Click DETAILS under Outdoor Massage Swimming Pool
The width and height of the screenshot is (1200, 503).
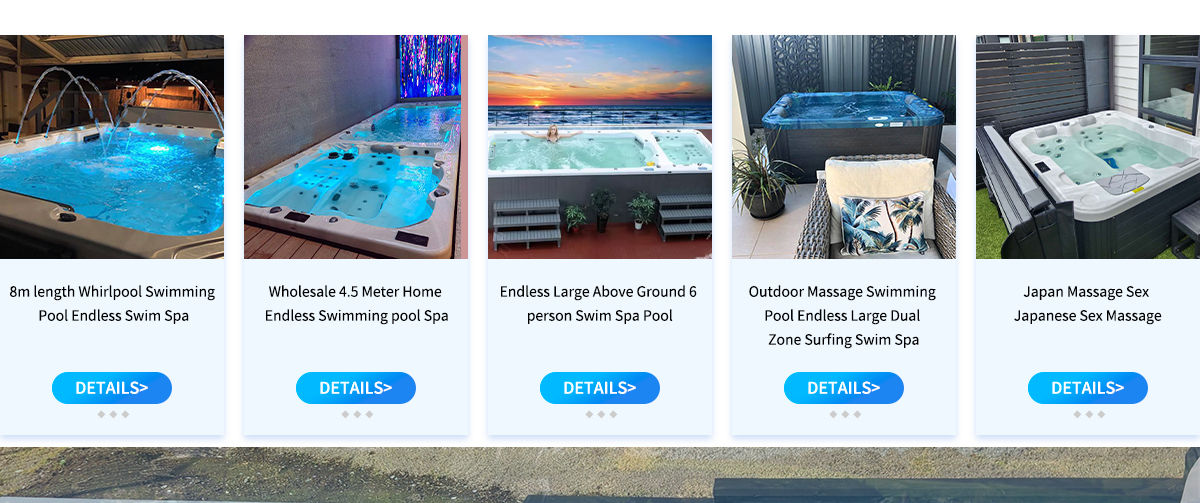tap(844, 388)
